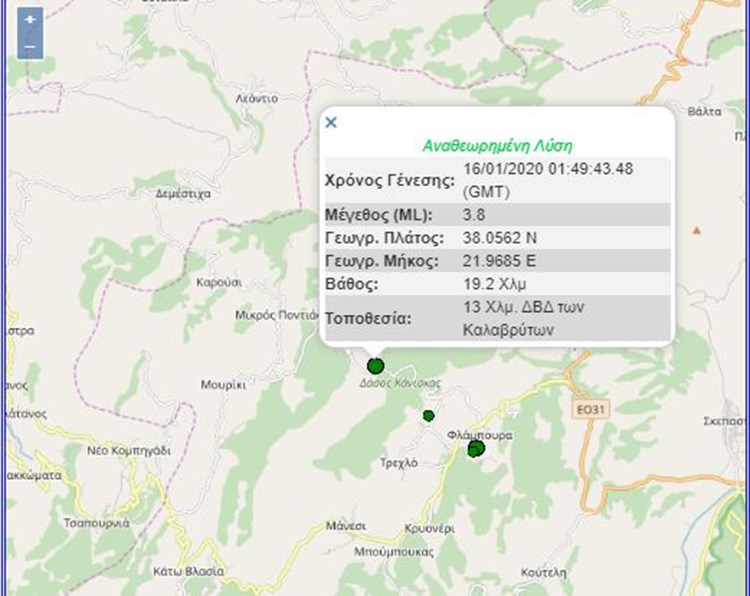Click the Αναθεωρημένη Λύση popup title
The width and height of the screenshot is (750, 596).
click(497, 145)
